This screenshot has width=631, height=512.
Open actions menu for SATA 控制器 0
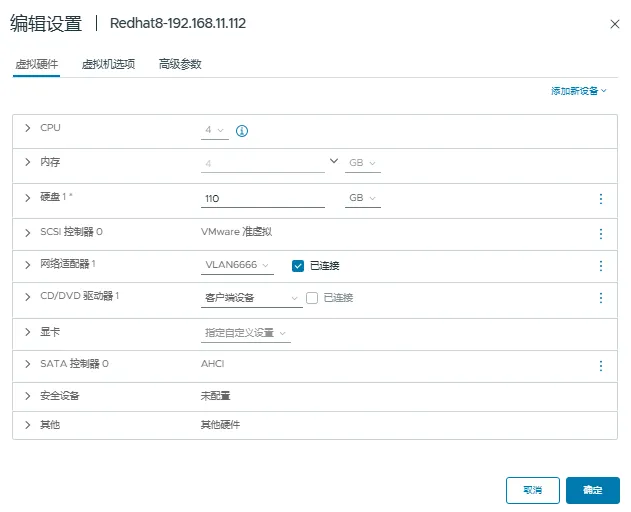[x=601, y=366]
